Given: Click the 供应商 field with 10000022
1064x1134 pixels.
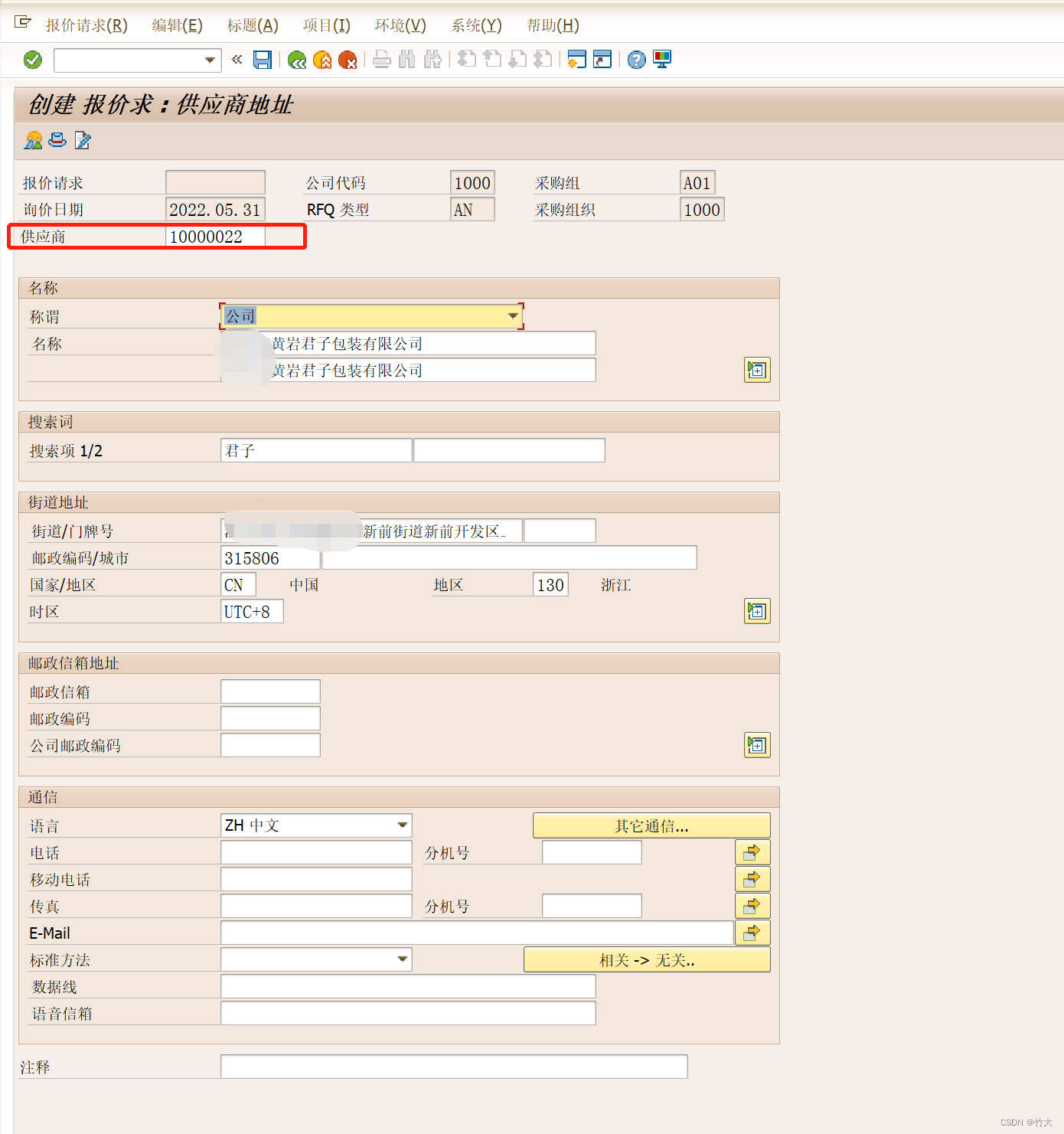Looking at the screenshot, I should [215, 237].
